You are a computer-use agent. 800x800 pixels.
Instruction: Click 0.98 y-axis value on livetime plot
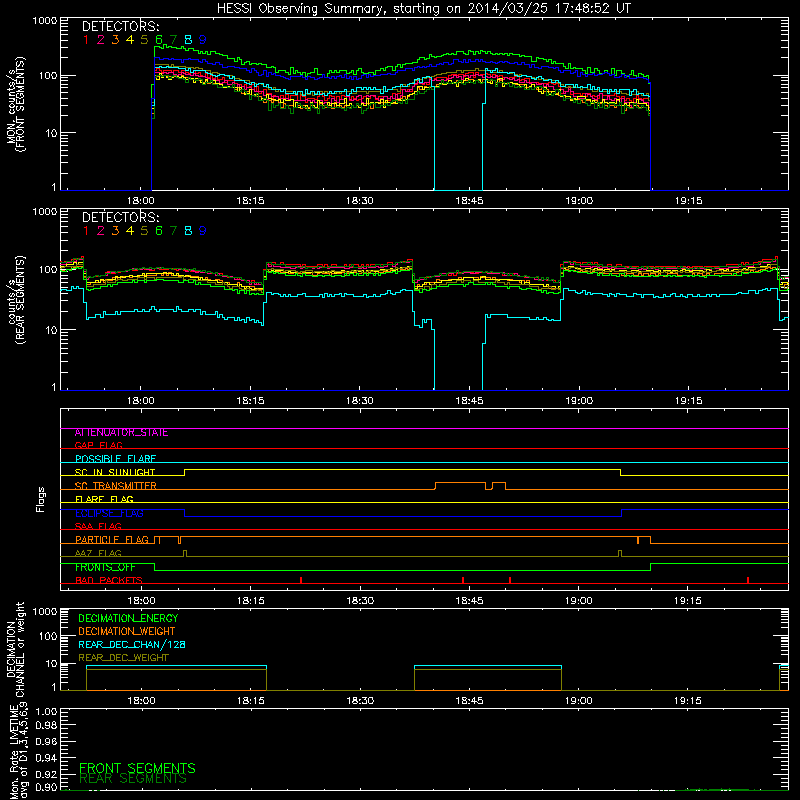(x=46, y=726)
